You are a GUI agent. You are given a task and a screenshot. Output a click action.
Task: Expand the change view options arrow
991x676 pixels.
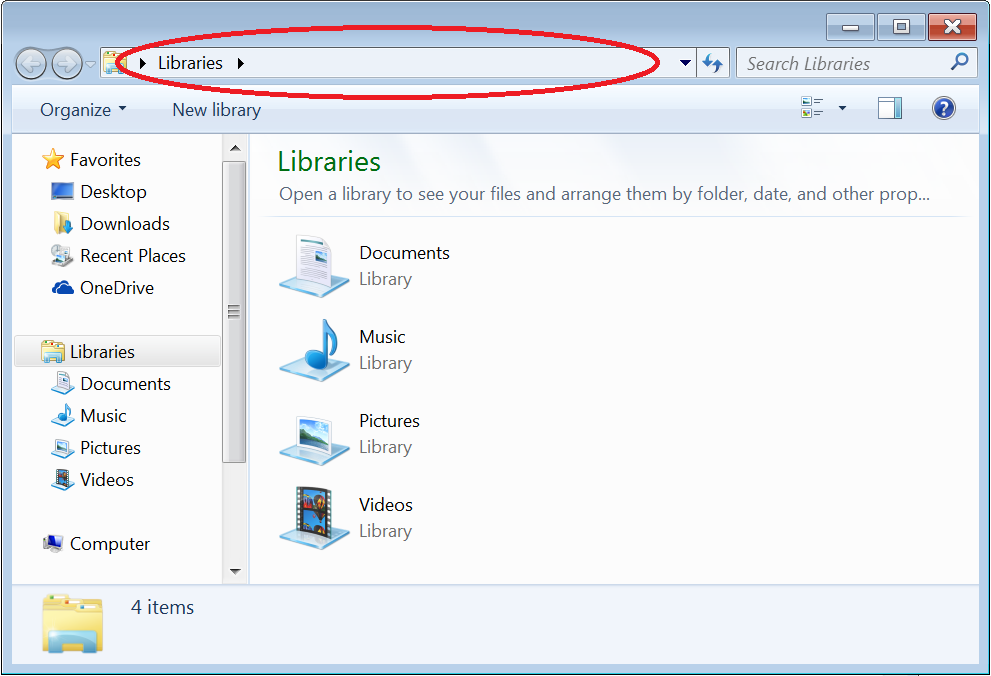click(x=842, y=109)
